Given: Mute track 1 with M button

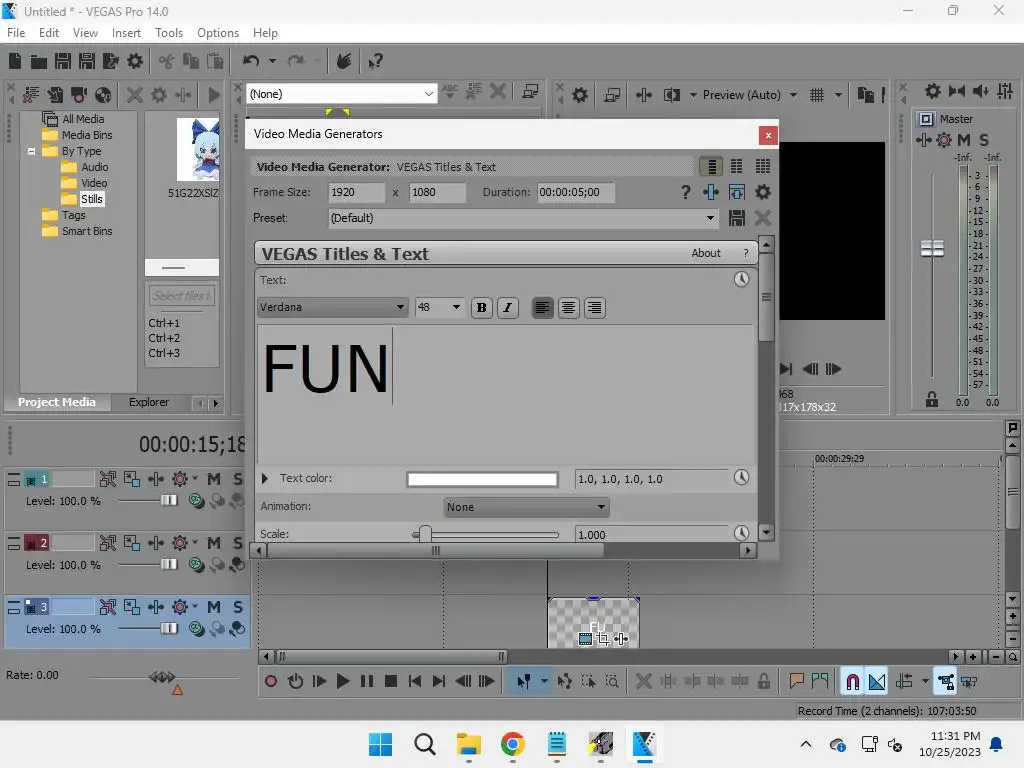Looking at the screenshot, I should coord(214,479).
